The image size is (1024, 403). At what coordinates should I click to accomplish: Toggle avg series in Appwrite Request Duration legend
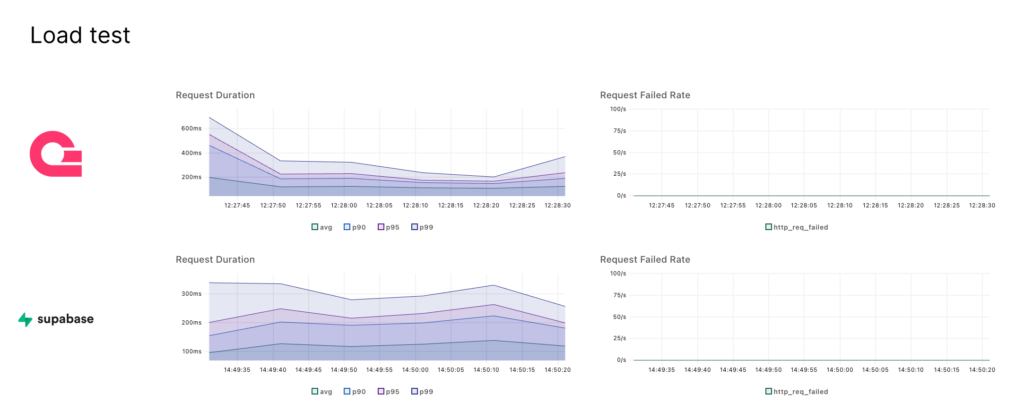point(322,227)
